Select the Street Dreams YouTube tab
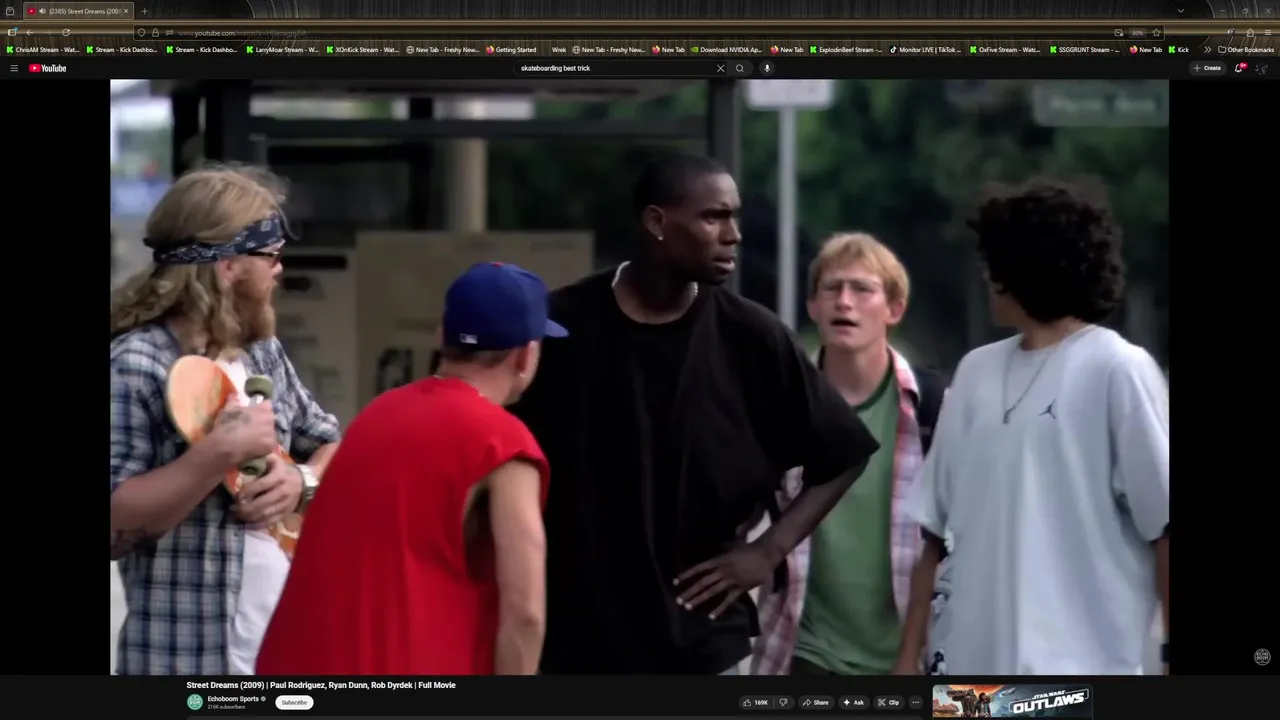Viewport: 1280px width, 720px height. (78, 11)
